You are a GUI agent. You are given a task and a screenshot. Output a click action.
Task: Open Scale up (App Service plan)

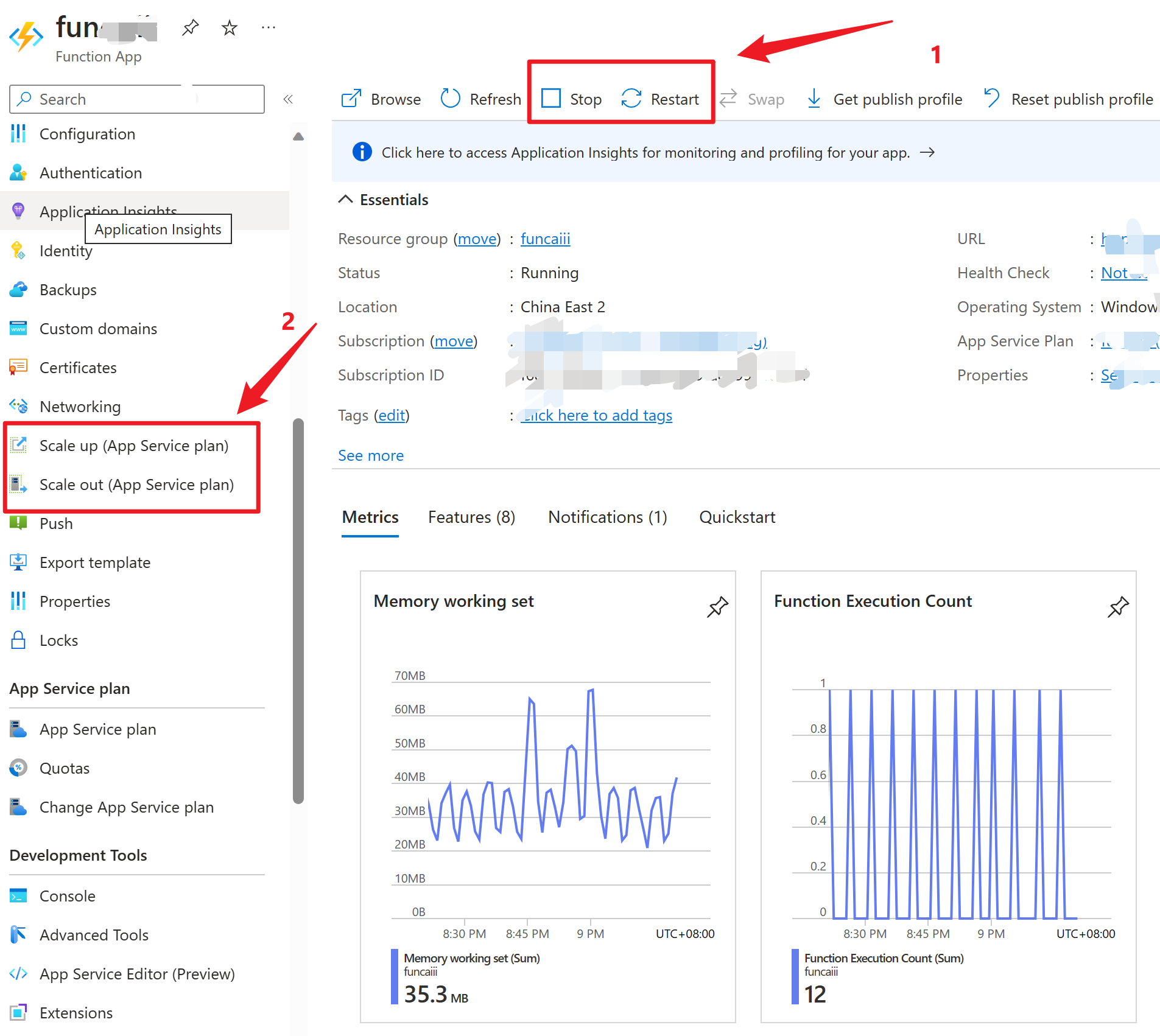(133, 446)
